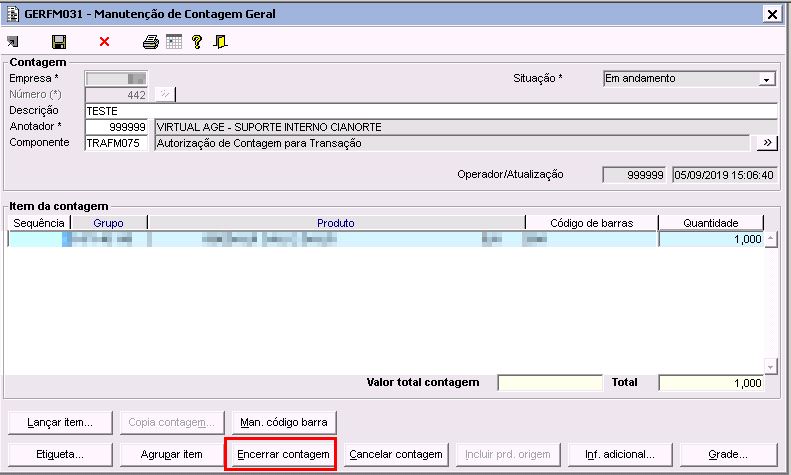Open Man. código barra
791x475 pixels.
click(284, 423)
